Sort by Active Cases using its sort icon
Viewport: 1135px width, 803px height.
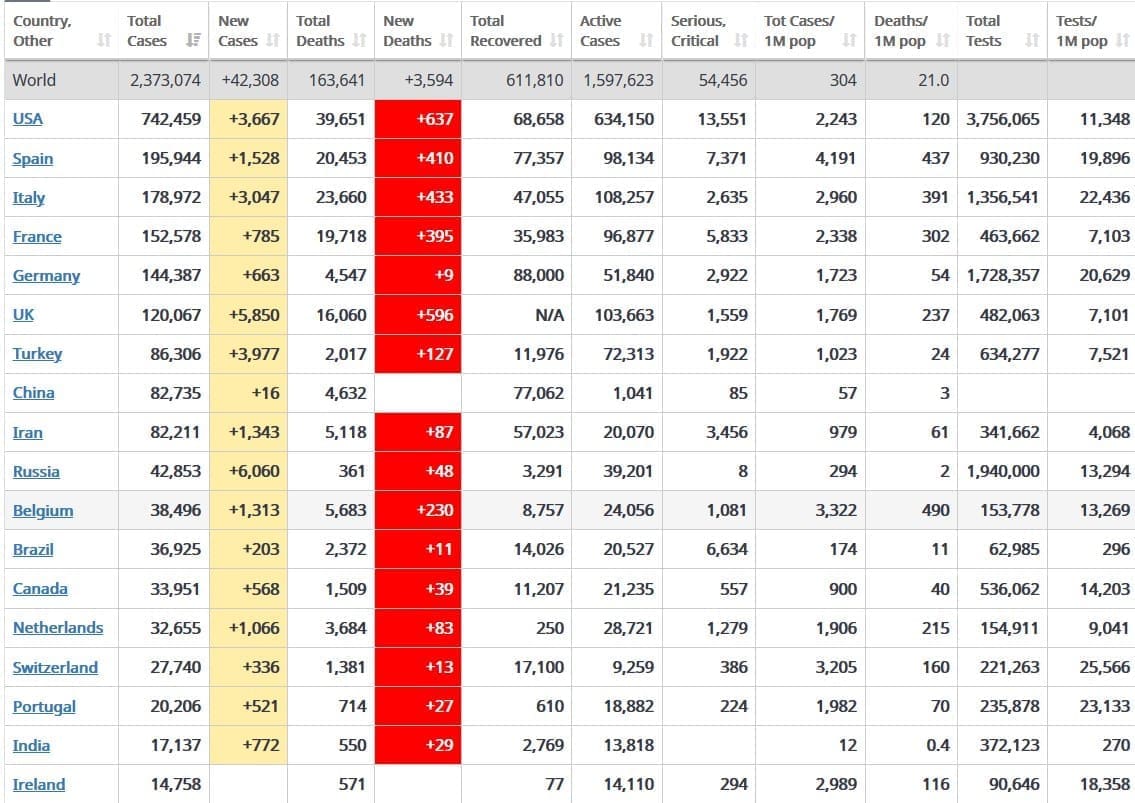click(646, 41)
